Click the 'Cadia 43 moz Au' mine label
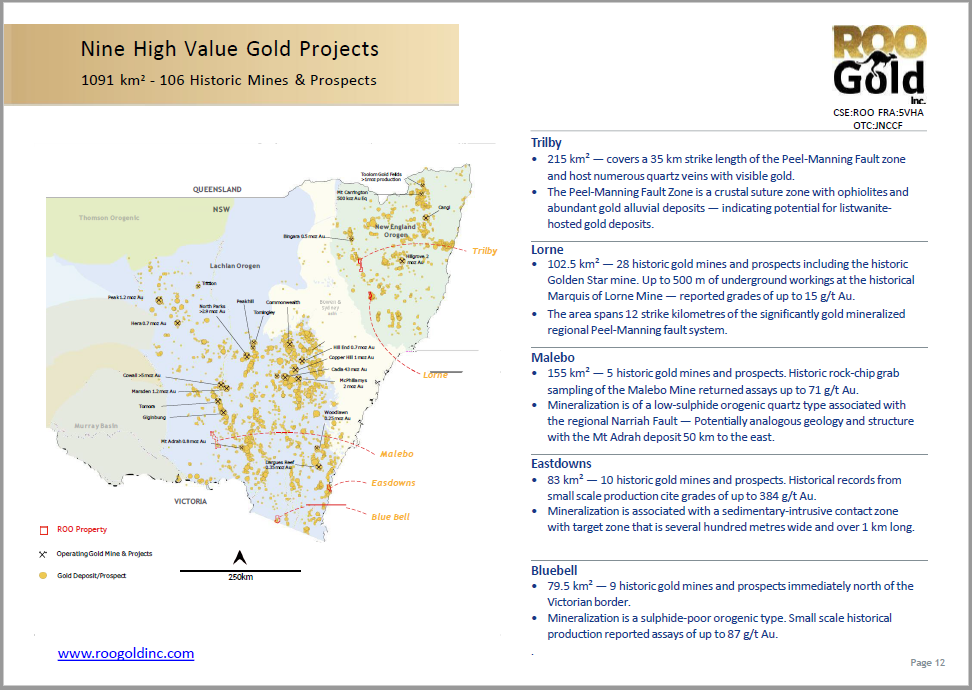 [349, 369]
